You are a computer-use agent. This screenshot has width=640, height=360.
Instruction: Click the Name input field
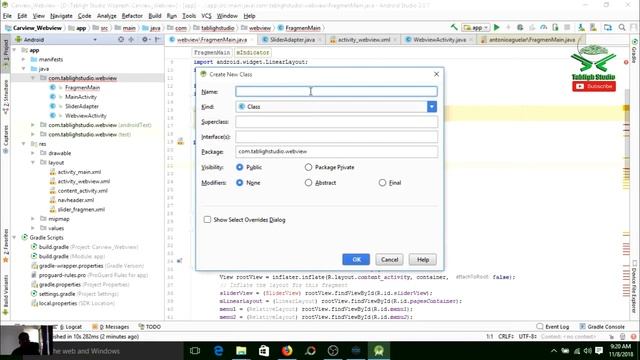(336, 91)
